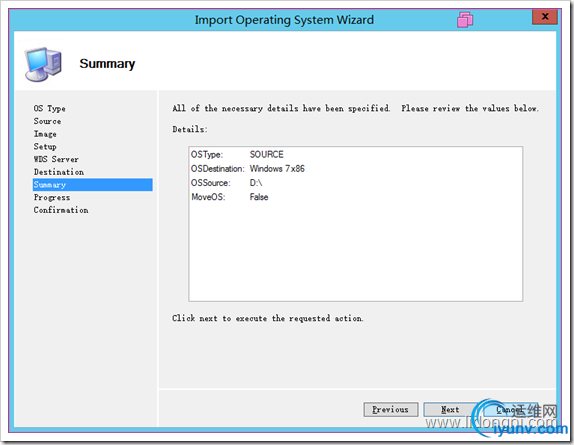Click the Summary page heading
The image size is (574, 445).
pyautogui.click(x=107, y=64)
